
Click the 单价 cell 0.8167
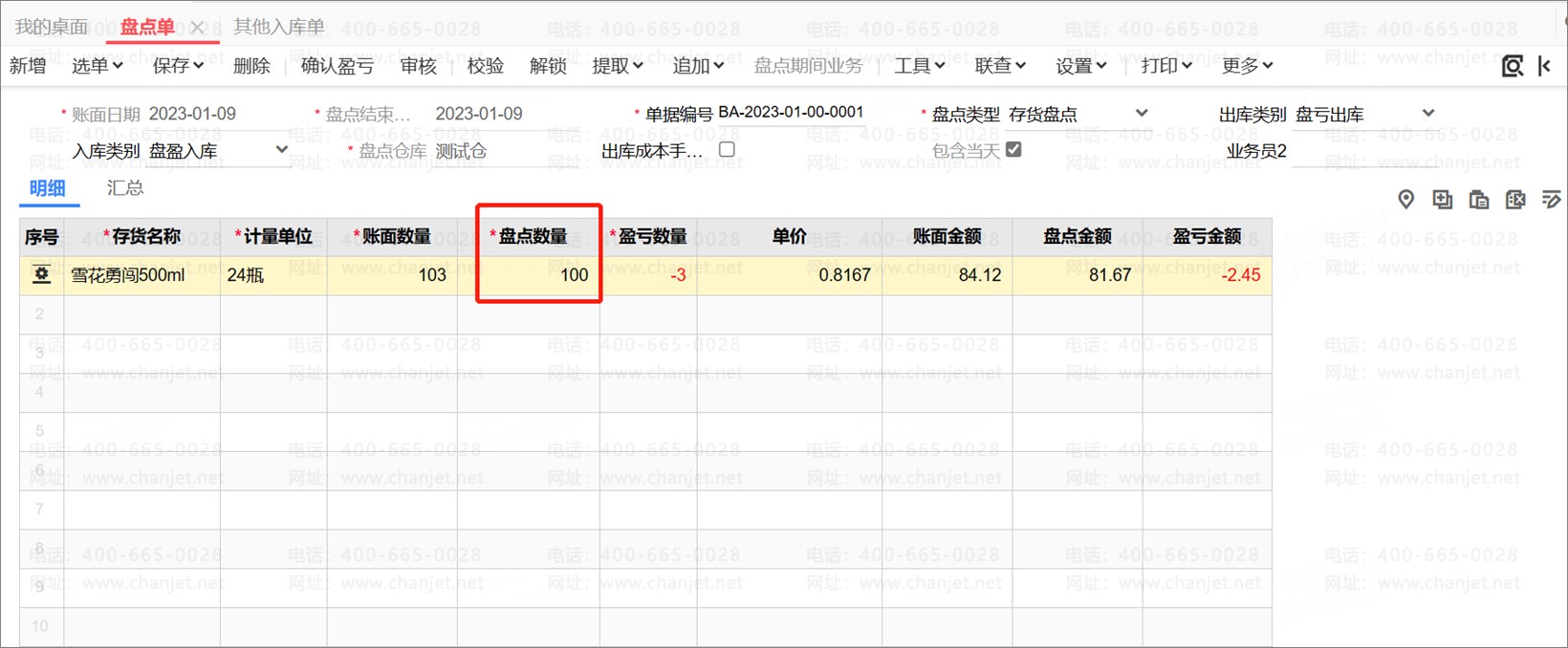790,275
